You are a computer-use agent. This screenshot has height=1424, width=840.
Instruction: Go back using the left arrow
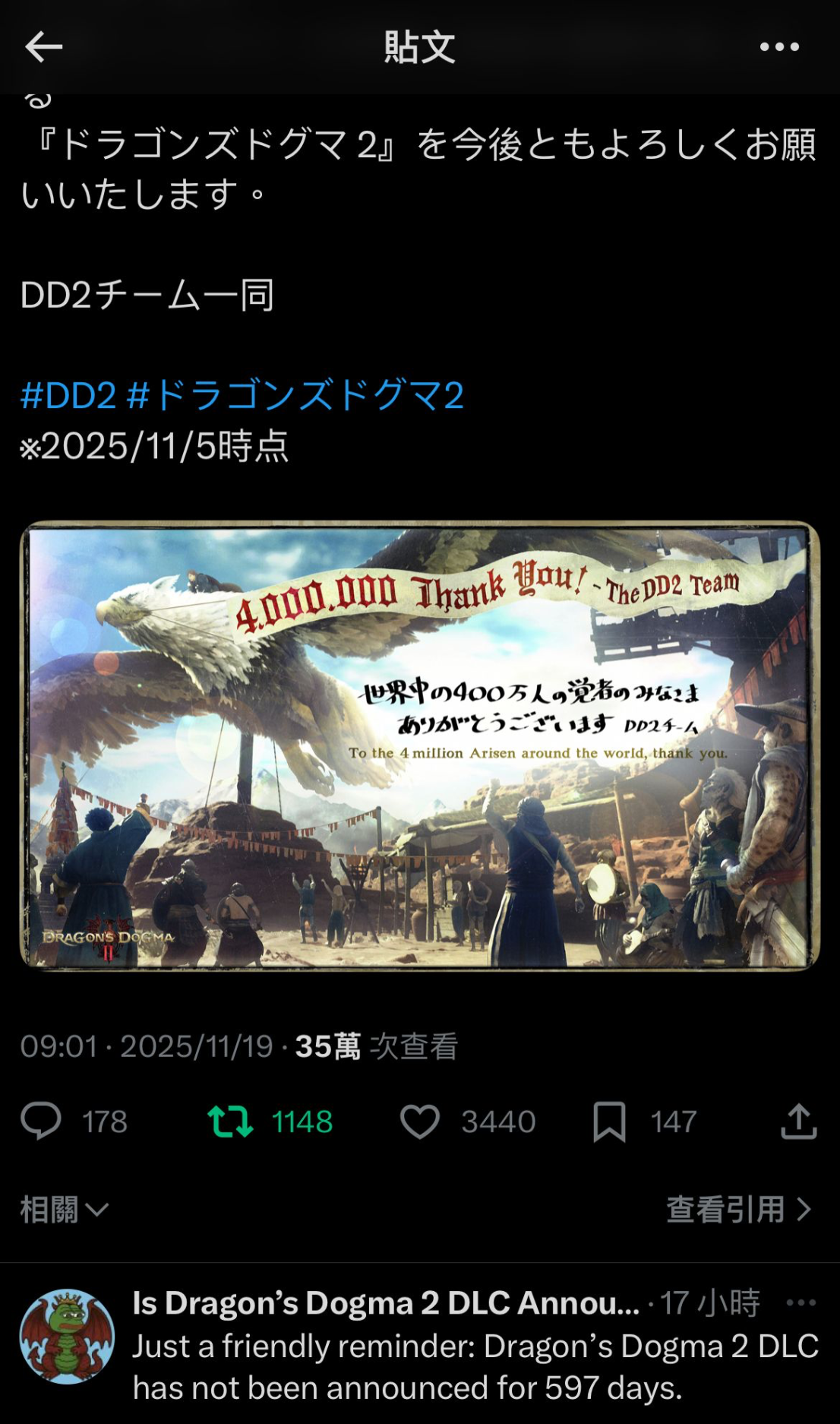[x=43, y=47]
